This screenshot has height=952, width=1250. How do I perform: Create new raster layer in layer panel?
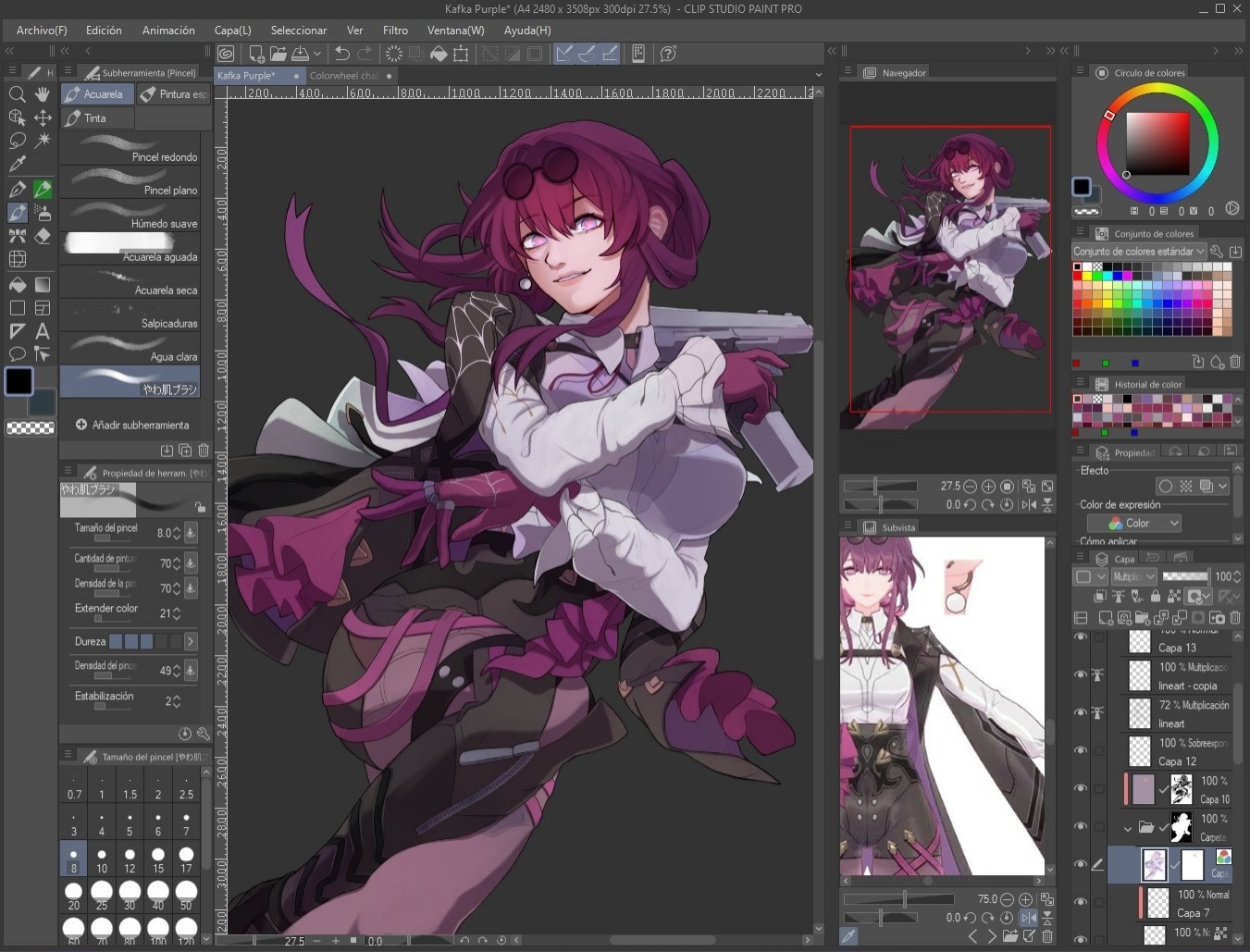pos(1106,618)
